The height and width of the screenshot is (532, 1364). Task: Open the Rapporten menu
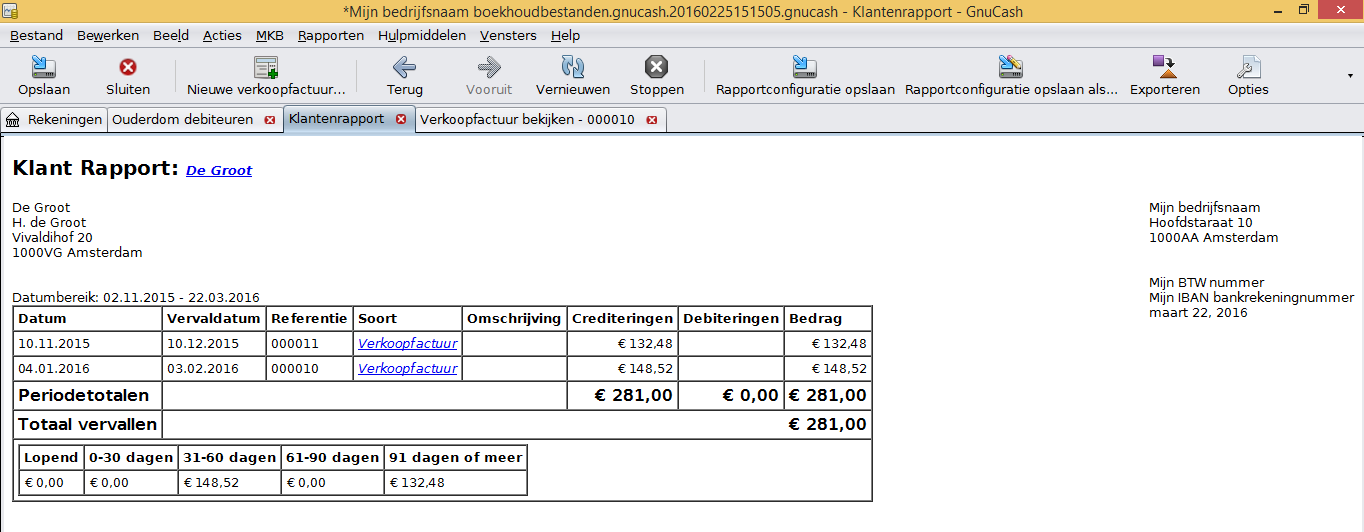tap(331, 35)
